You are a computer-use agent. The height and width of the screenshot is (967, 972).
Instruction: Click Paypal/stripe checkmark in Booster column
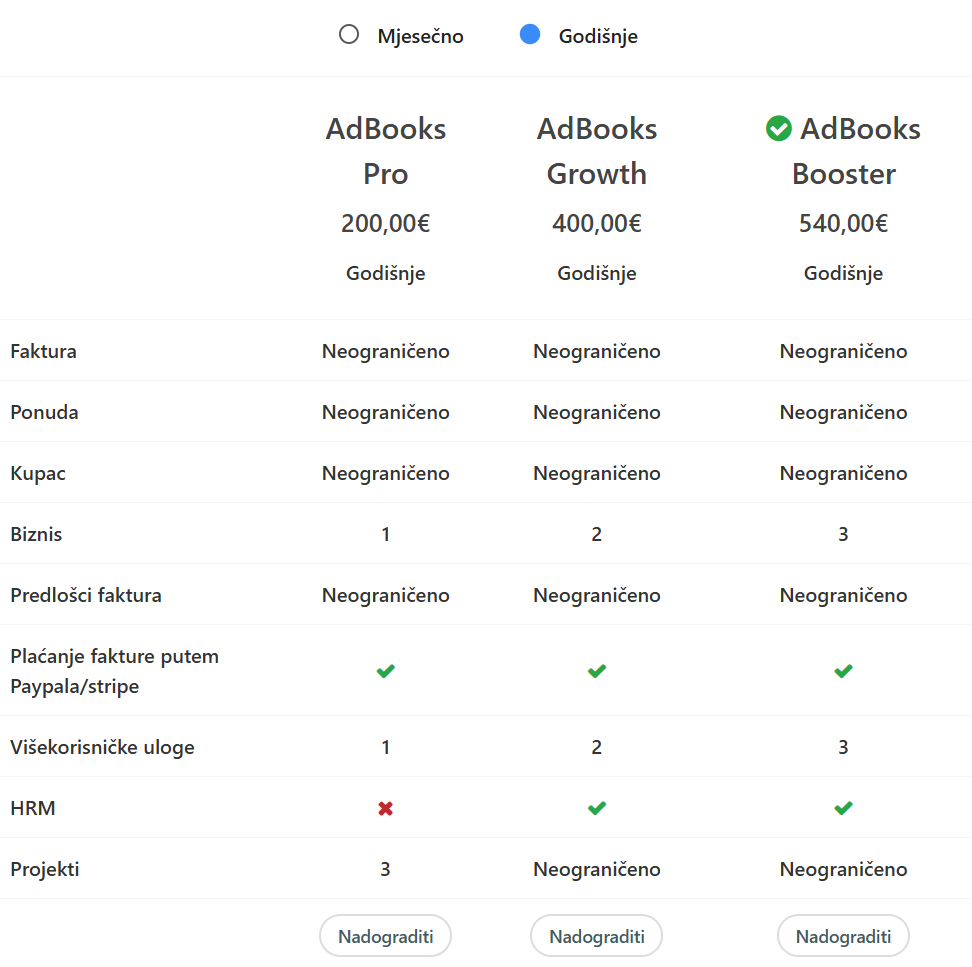843,671
